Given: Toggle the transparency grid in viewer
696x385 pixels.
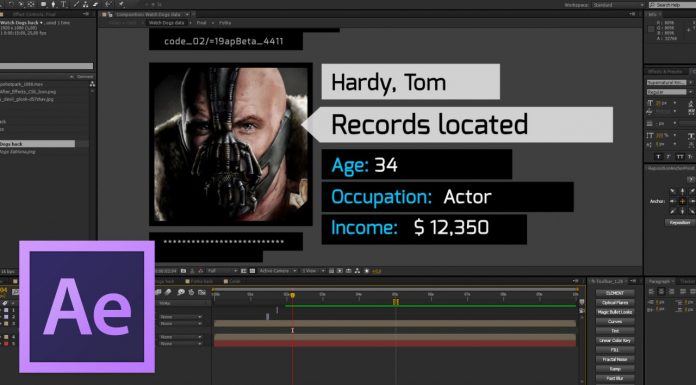Looking at the screenshot, I should [252, 271].
